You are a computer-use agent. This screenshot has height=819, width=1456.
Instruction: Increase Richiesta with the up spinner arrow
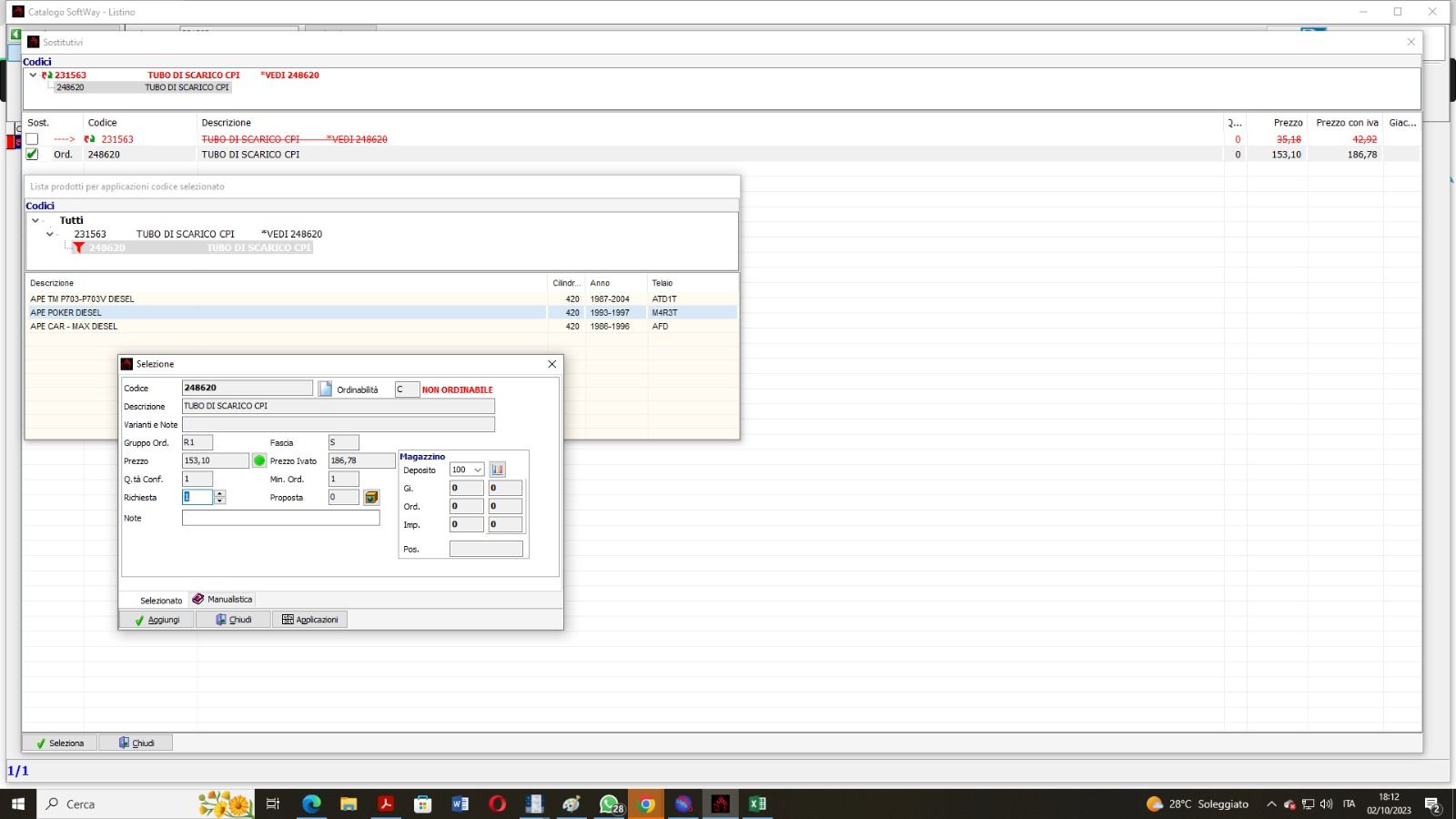(220, 493)
